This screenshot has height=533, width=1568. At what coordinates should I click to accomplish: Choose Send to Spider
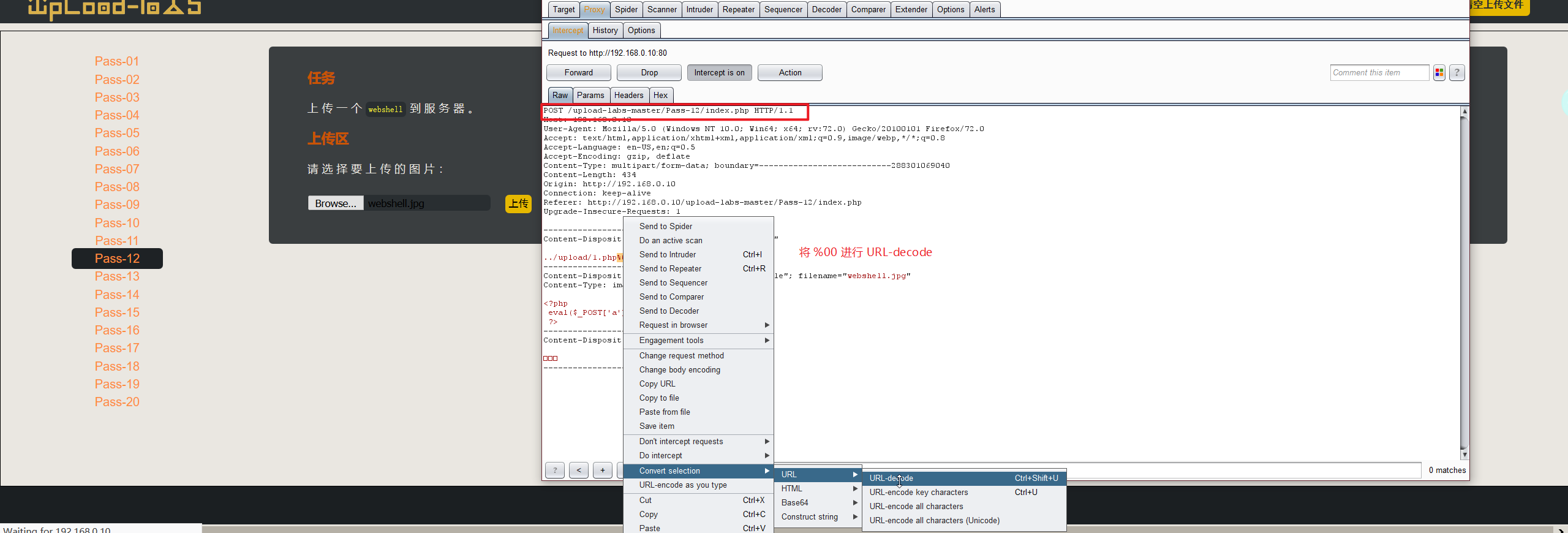tap(698, 227)
